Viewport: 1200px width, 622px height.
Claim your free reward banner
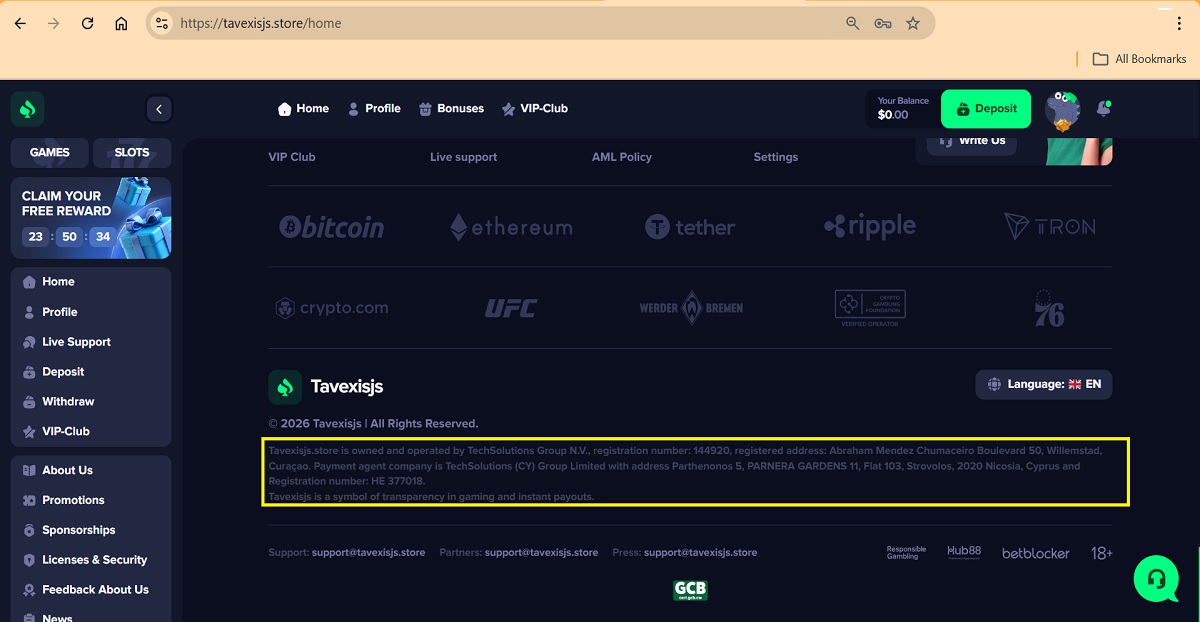(x=91, y=218)
